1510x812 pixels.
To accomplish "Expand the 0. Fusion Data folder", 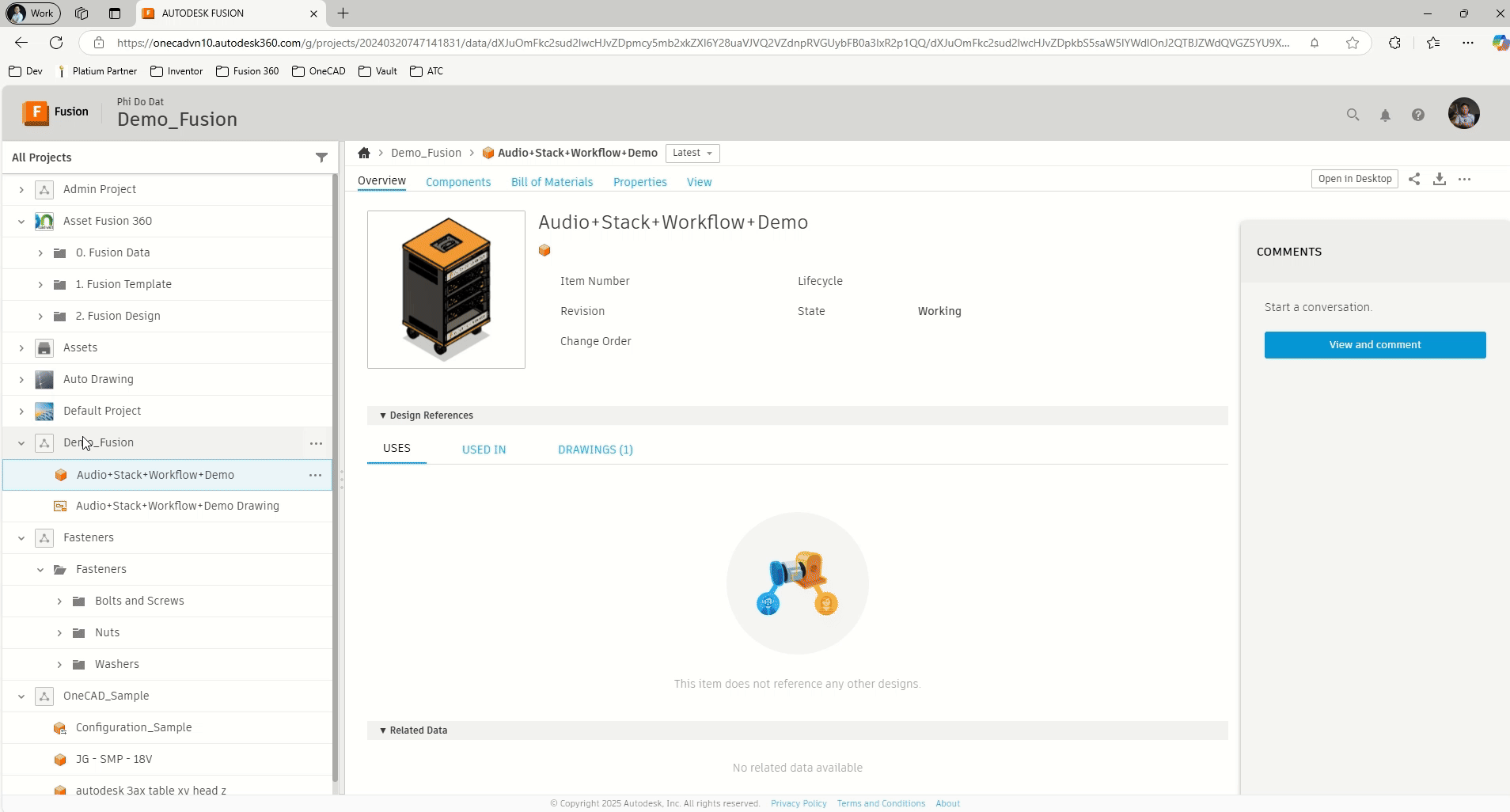I will tap(40, 252).
